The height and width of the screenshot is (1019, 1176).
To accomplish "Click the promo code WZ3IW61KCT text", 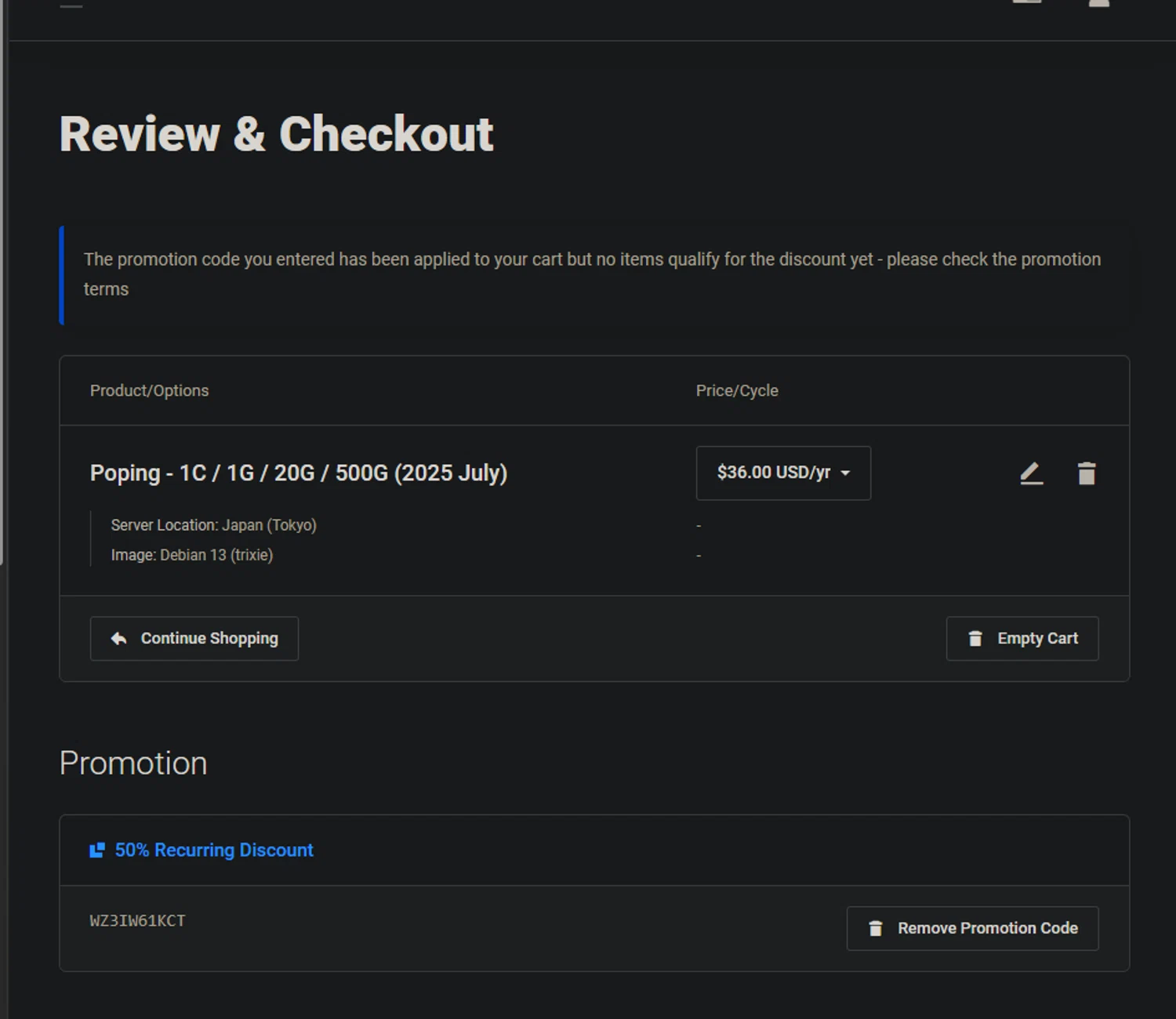I will tap(138, 921).
